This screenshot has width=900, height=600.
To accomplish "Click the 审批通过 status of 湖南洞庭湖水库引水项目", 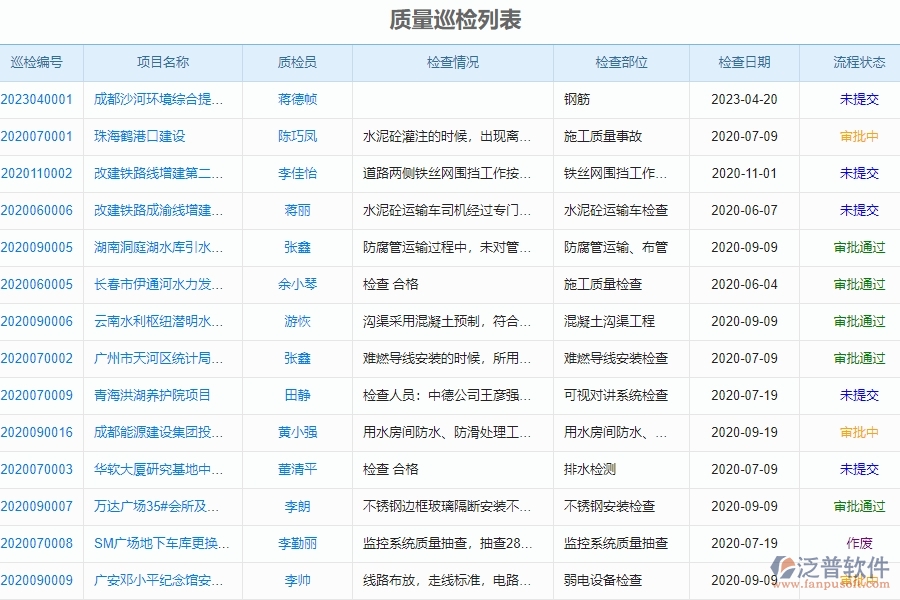I will point(859,247).
